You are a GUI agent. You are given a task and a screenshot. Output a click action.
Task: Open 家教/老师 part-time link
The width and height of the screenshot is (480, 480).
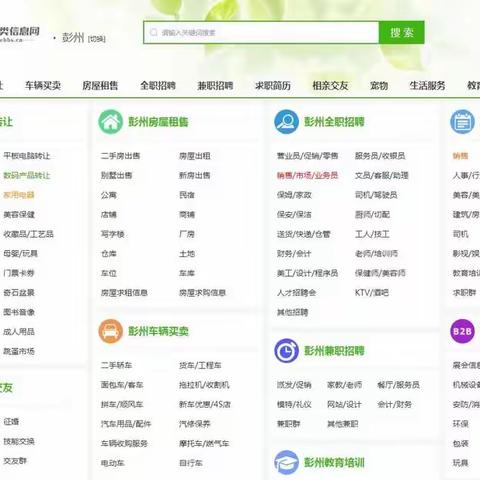[x=344, y=385]
